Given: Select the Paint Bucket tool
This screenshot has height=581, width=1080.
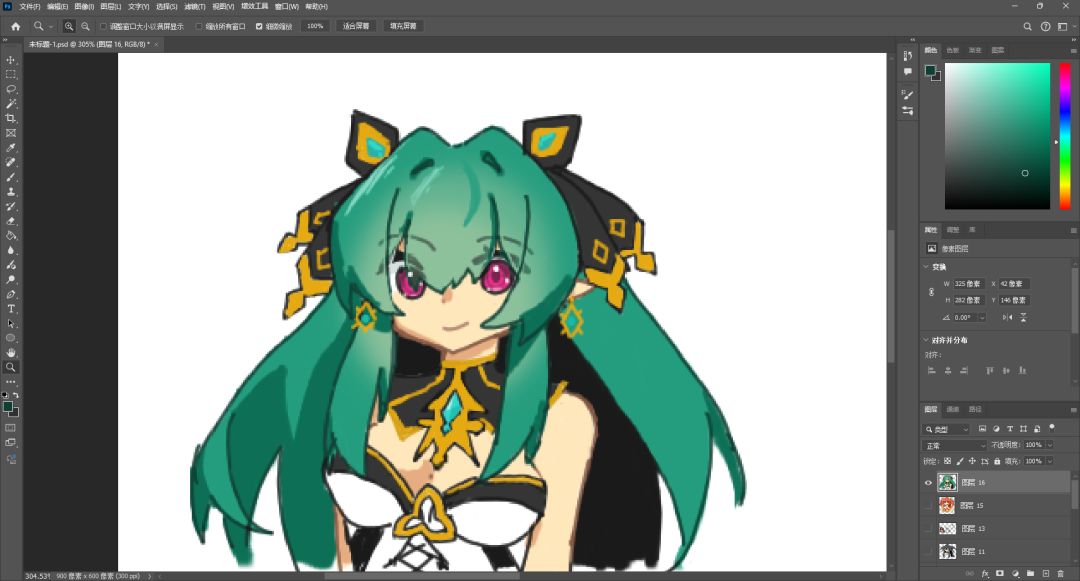Looking at the screenshot, I should coord(10,235).
